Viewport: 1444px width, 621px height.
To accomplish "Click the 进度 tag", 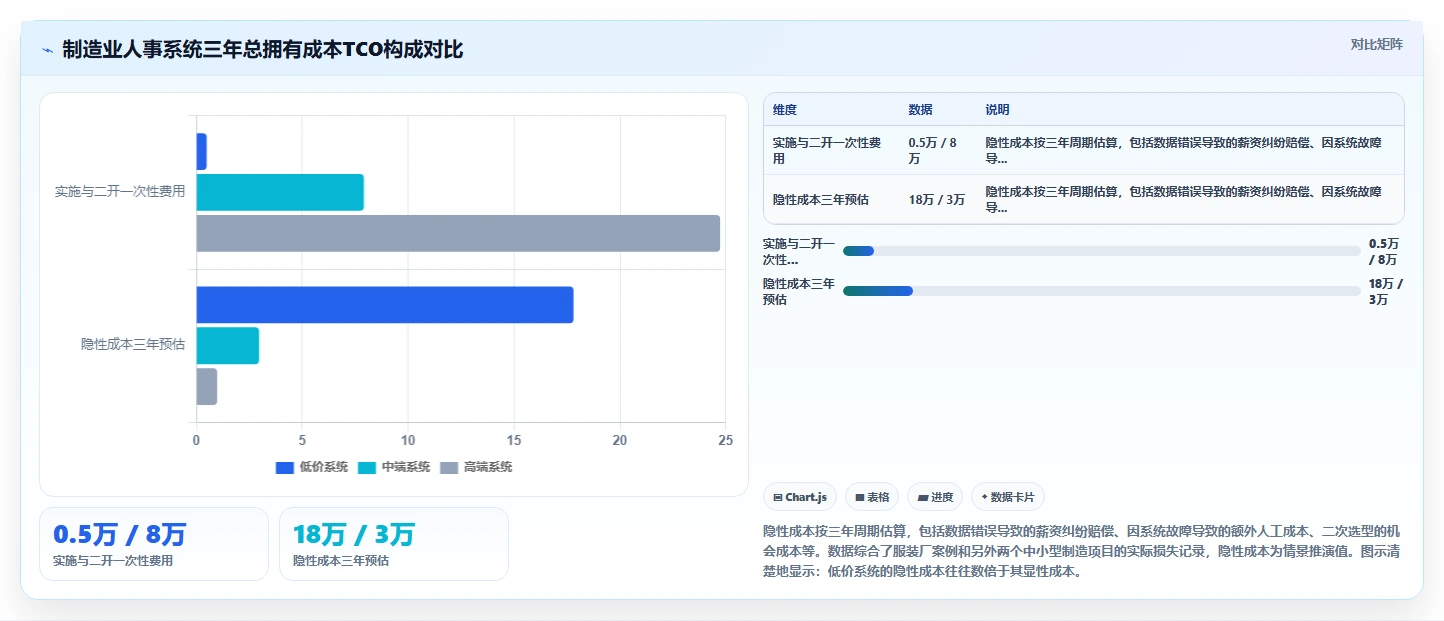I will (x=935, y=497).
